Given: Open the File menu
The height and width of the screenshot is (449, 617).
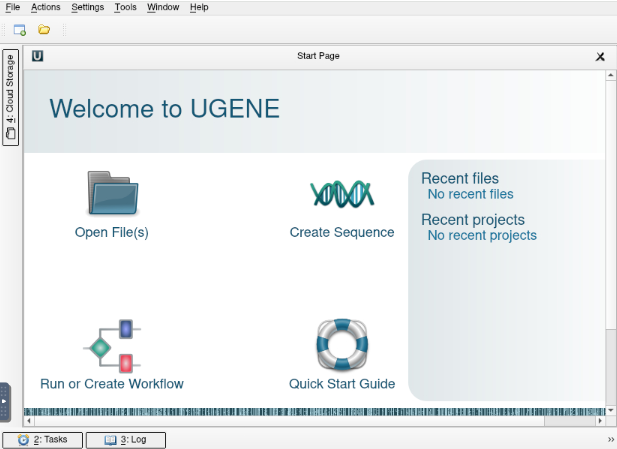Looking at the screenshot, I should [x=13, y=7].
